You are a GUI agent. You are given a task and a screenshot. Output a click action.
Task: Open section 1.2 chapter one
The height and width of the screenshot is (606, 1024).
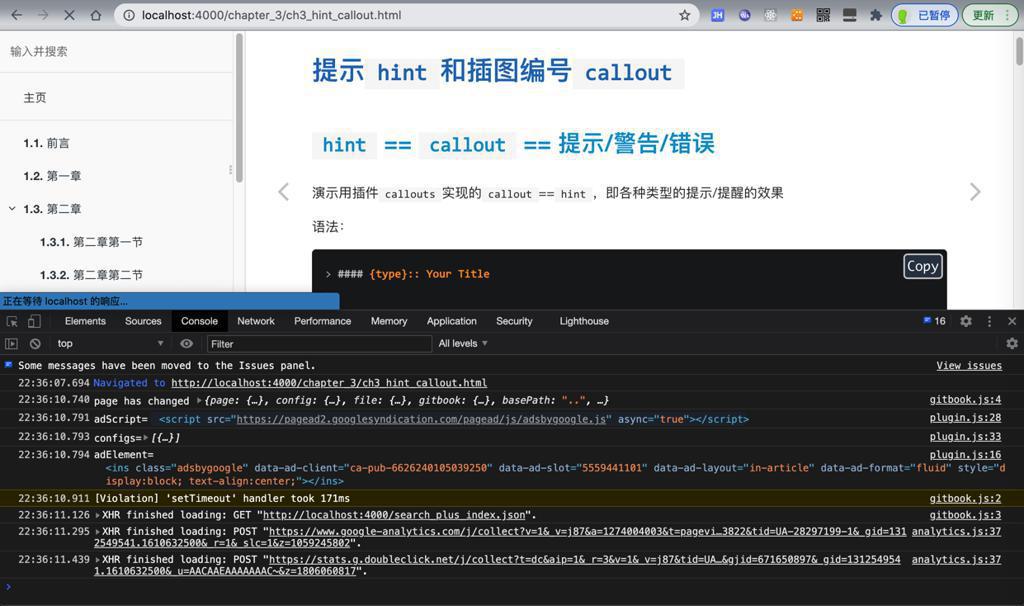coord(52,176)
